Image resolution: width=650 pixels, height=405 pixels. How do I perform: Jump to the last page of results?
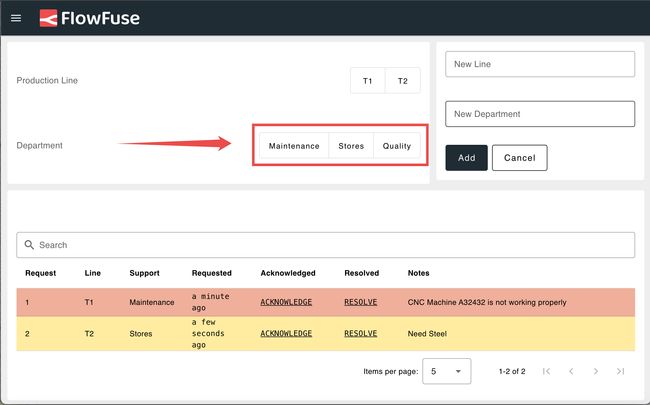click(620, 371)
